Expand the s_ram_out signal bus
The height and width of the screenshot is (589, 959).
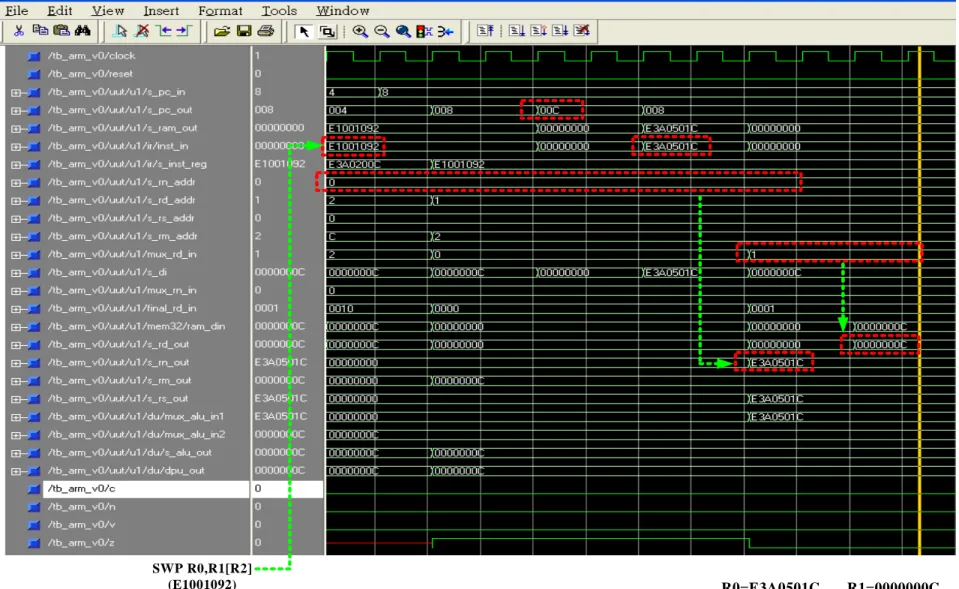(15, 128)
